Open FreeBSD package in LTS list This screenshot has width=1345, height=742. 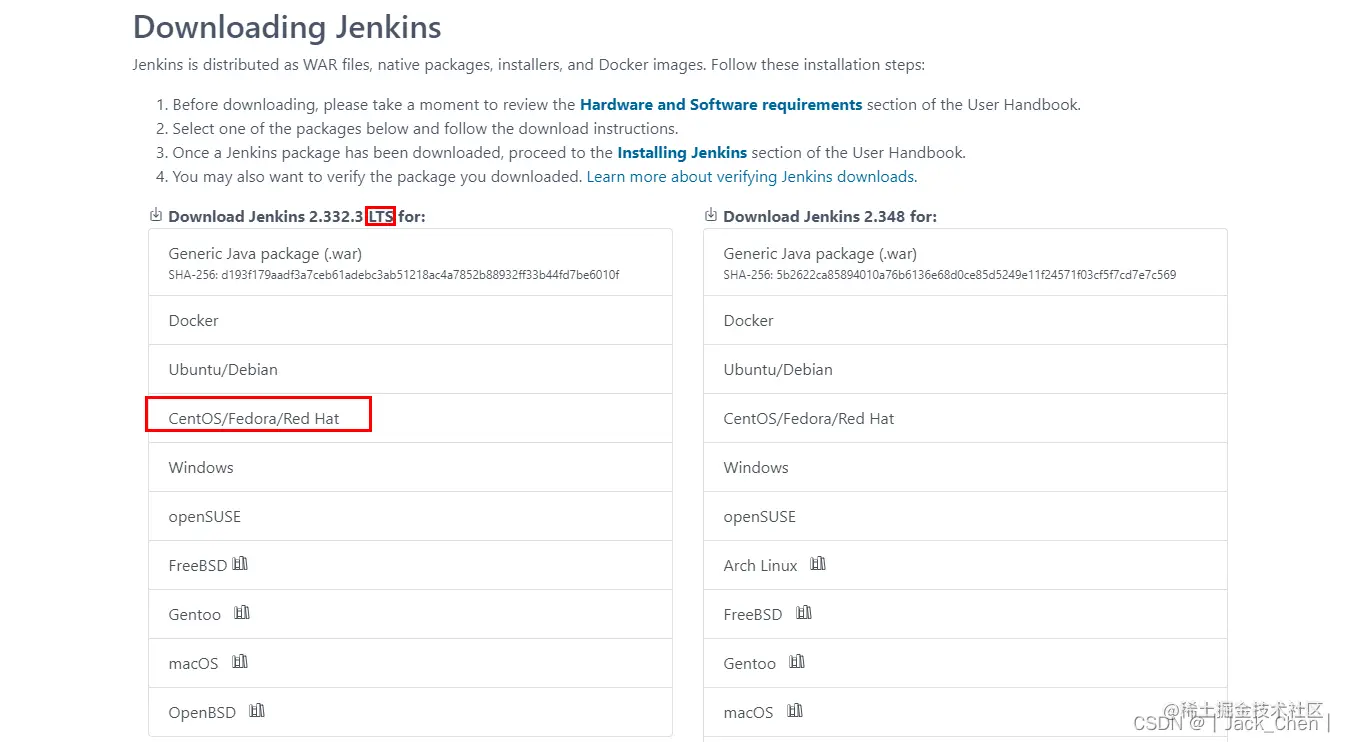[410, 565]
